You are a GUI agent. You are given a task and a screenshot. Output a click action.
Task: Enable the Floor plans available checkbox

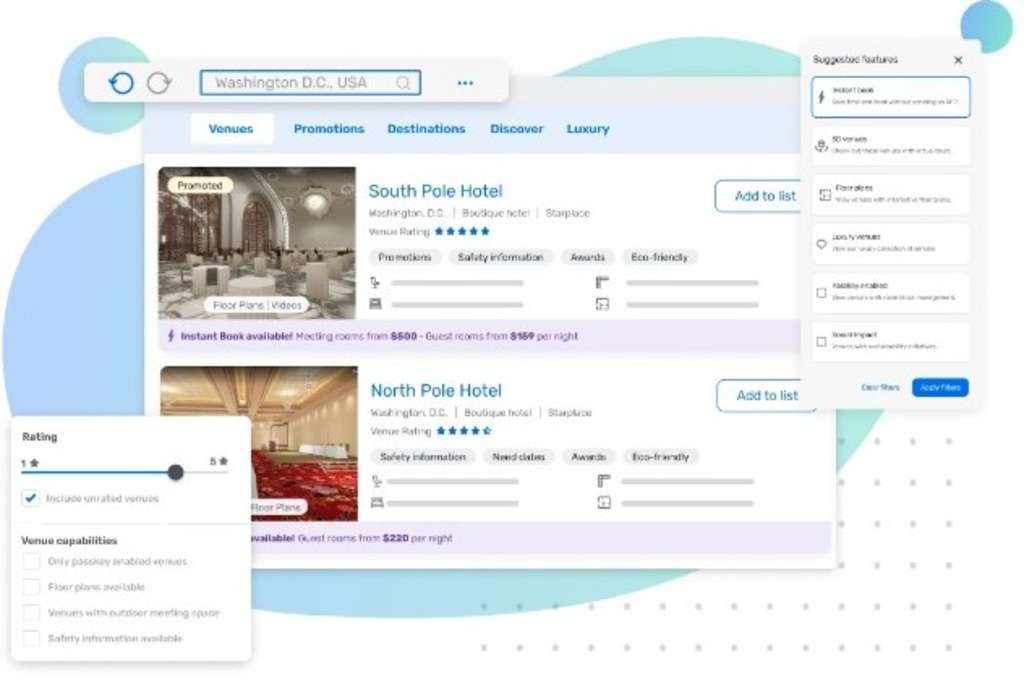pyautogui.click(x=31, y=587)
